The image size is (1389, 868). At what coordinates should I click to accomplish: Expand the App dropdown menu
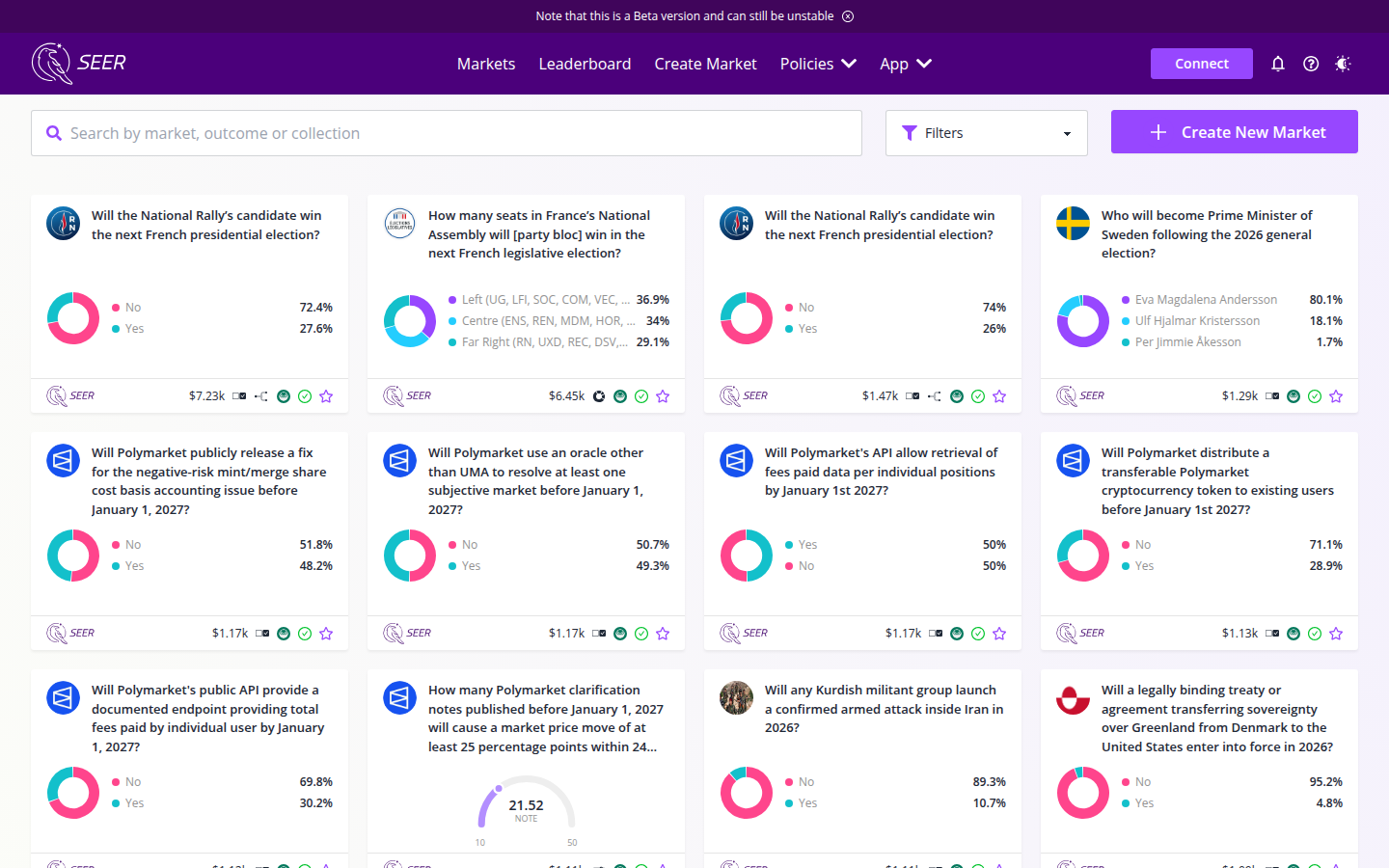pos(905,64)
